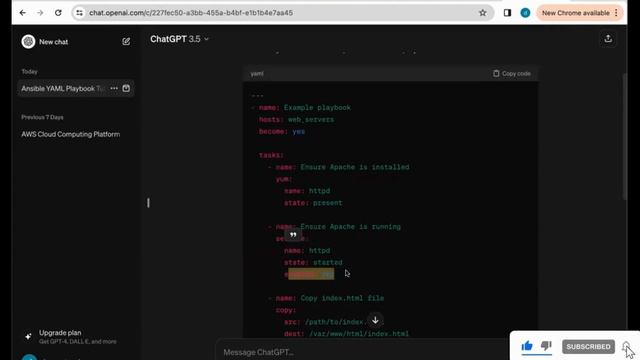Image resolution: width=640 pixels, height=360 pixels.
Task: Click the 'Previous 7 Days' sidebar heading
Action: click(x=42, y=117)
